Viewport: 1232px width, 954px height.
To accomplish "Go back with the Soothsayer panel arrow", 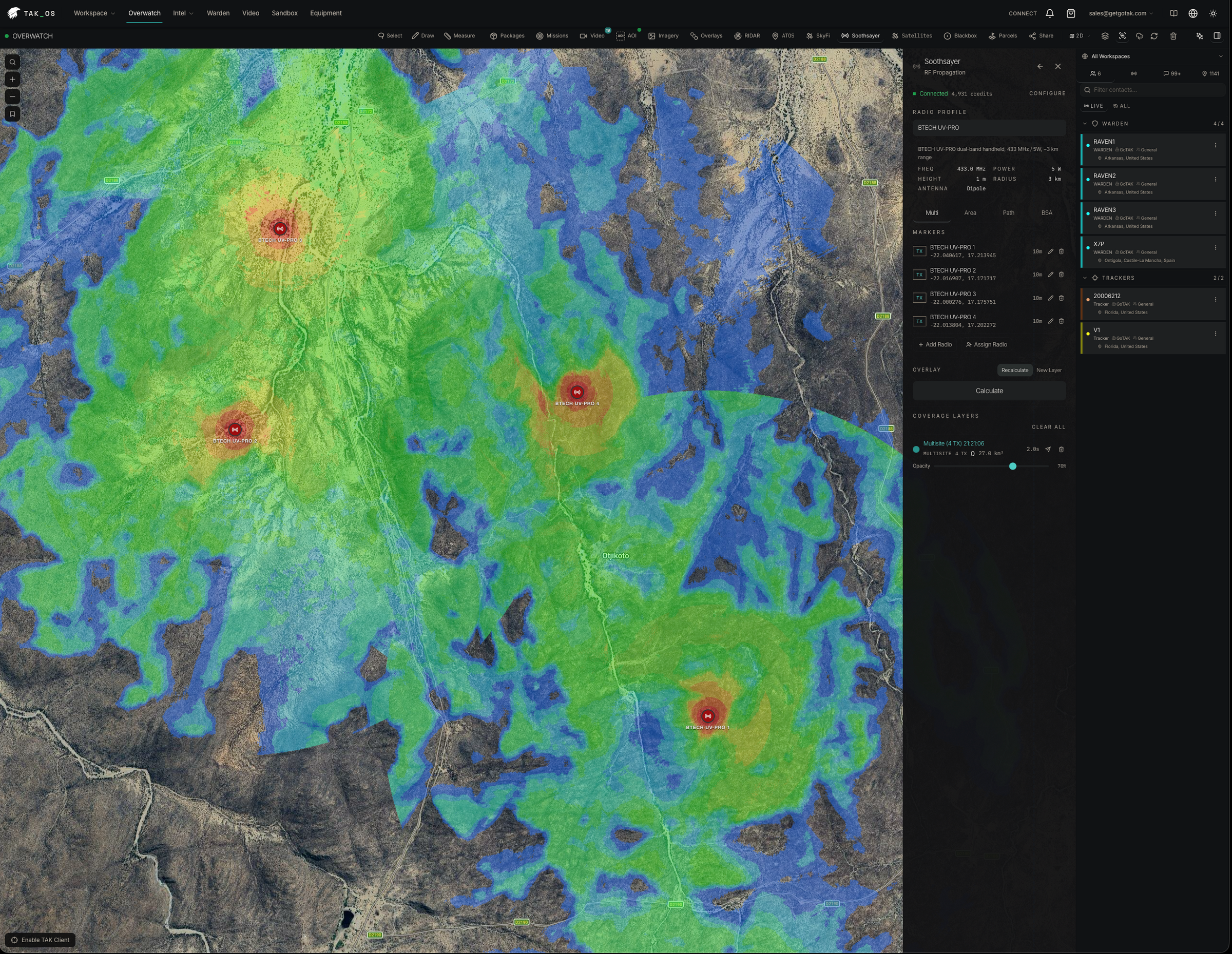I will point(1040,67).
